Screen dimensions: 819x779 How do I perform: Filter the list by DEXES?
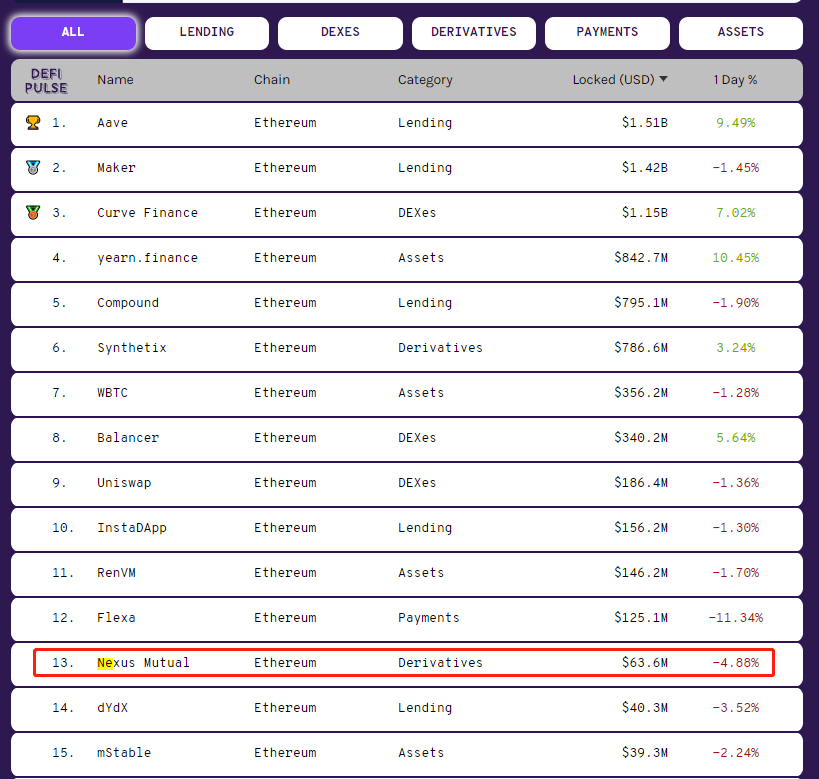tap(340, 32)
